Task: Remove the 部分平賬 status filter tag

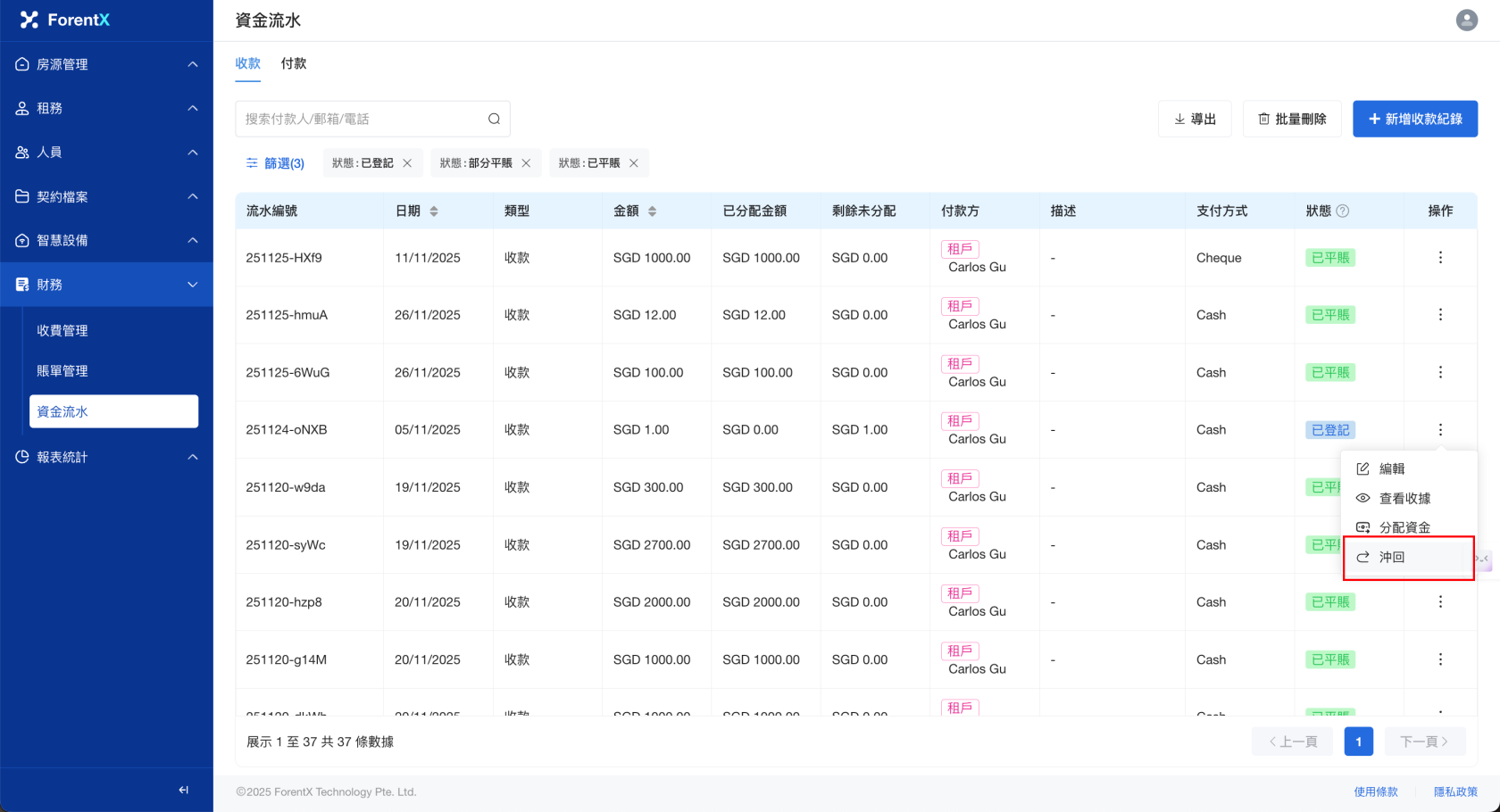Action: (526, 163)
